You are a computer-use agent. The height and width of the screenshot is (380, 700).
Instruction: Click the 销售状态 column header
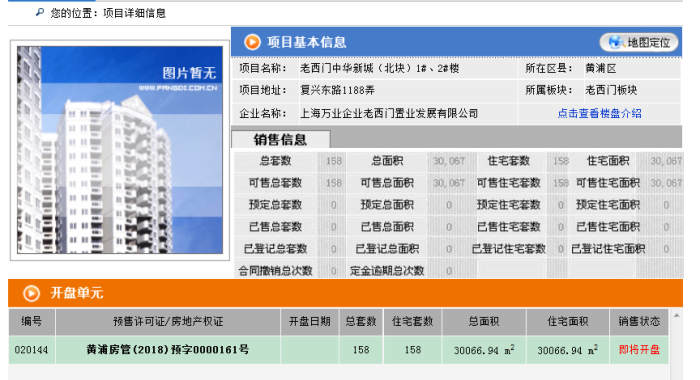(639, 322)
